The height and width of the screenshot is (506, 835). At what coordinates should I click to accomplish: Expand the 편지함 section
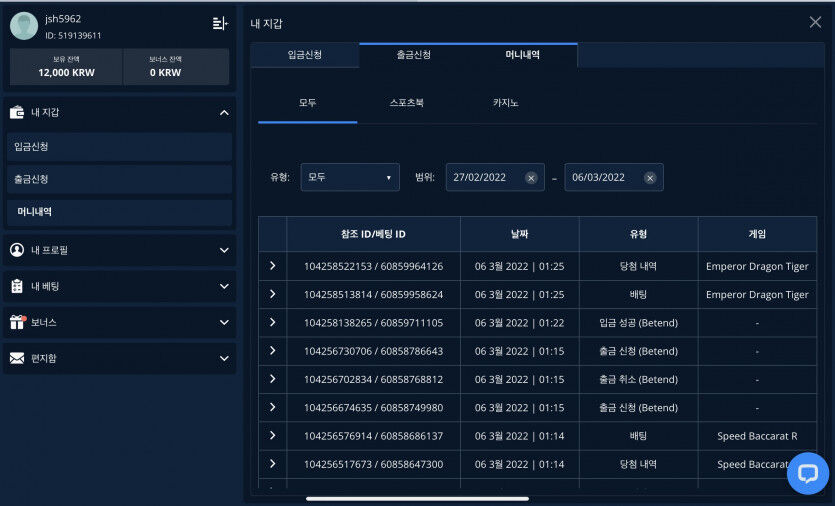coord(224,358)
